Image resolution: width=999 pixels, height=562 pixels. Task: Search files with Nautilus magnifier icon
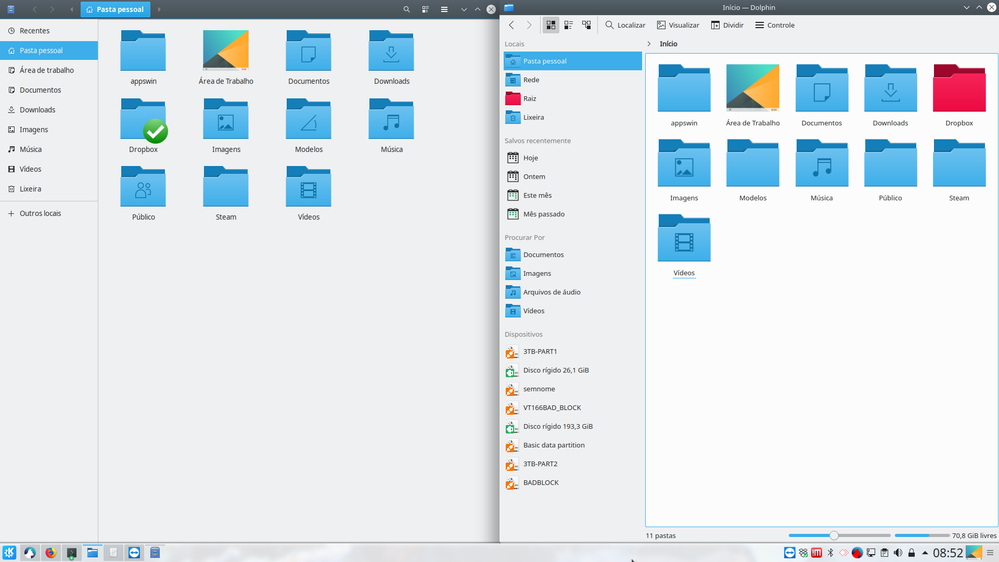point(406,9)
